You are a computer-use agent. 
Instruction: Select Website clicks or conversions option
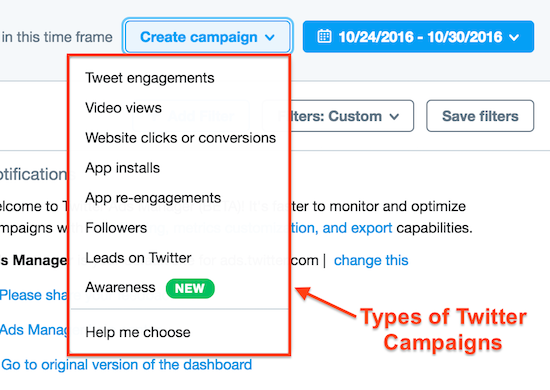181,138
